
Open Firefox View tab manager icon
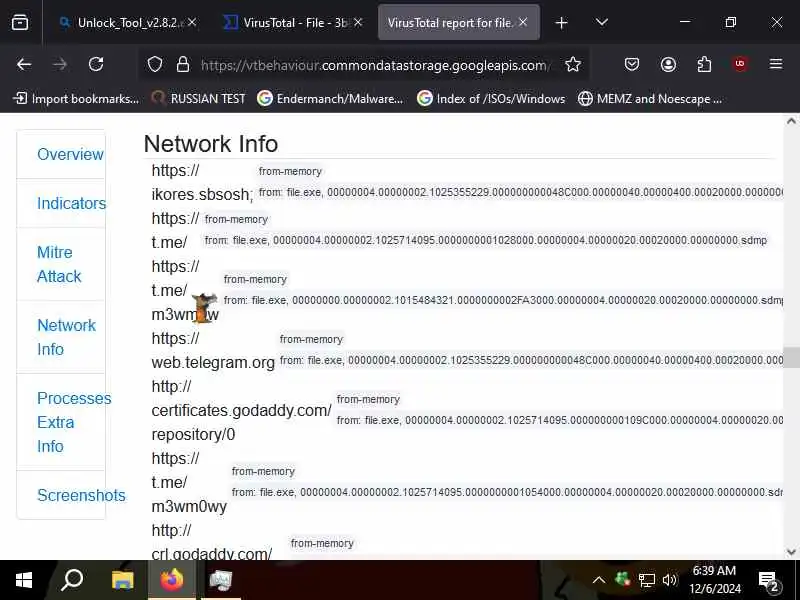click(20, 22)
